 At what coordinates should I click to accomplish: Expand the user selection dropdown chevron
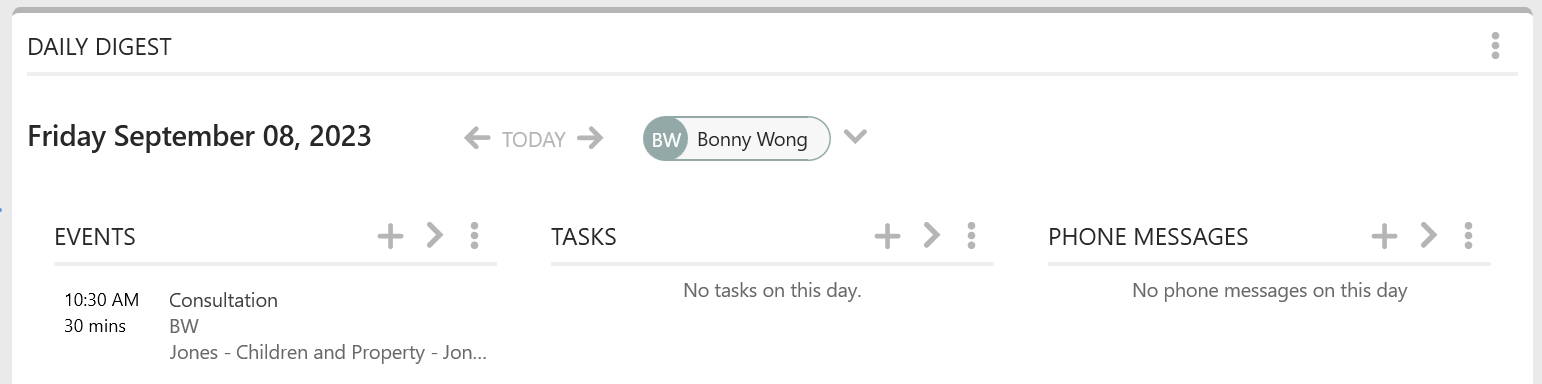(854, 137)
